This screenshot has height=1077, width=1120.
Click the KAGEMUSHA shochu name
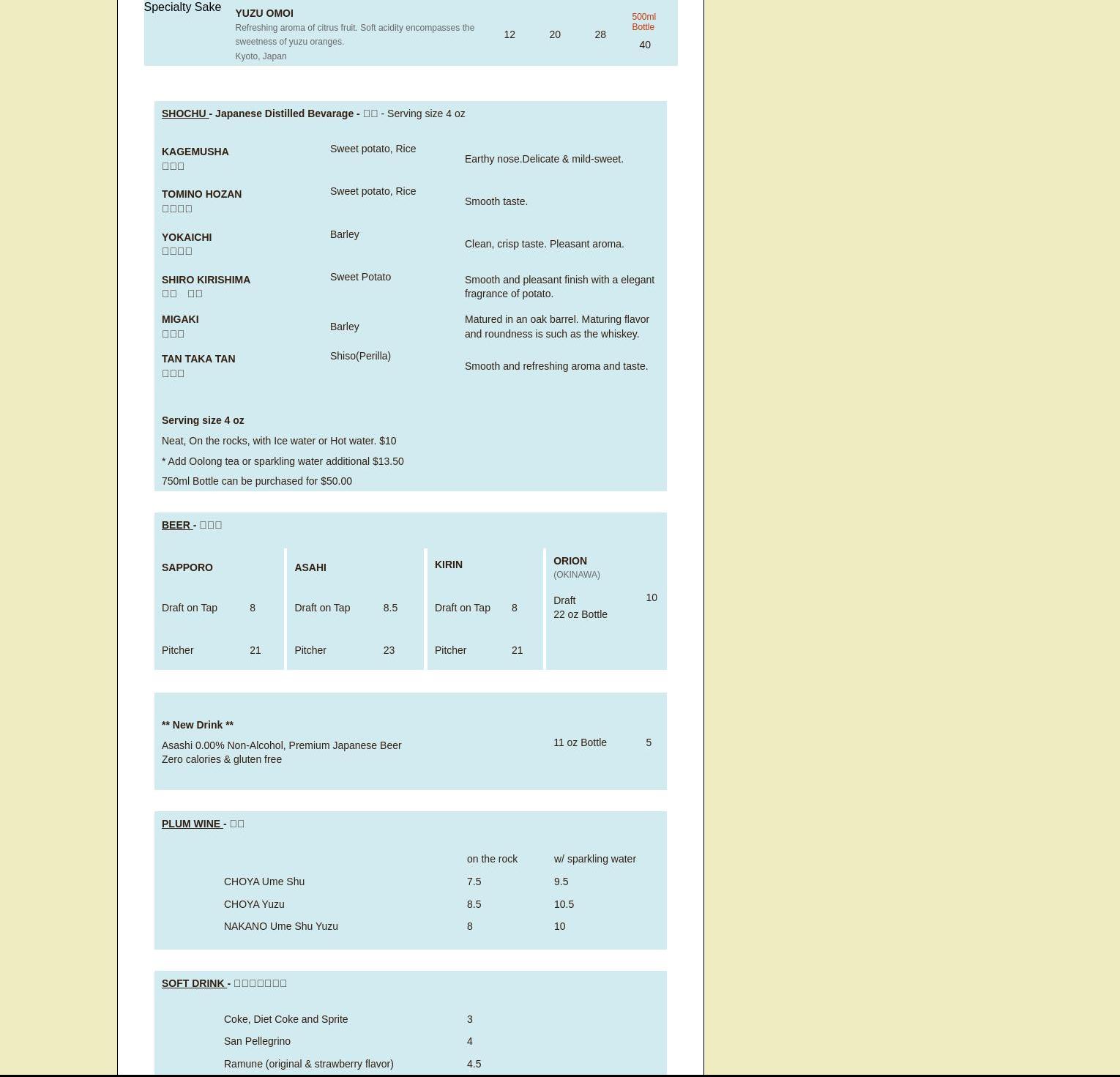(x=195, y=152)
